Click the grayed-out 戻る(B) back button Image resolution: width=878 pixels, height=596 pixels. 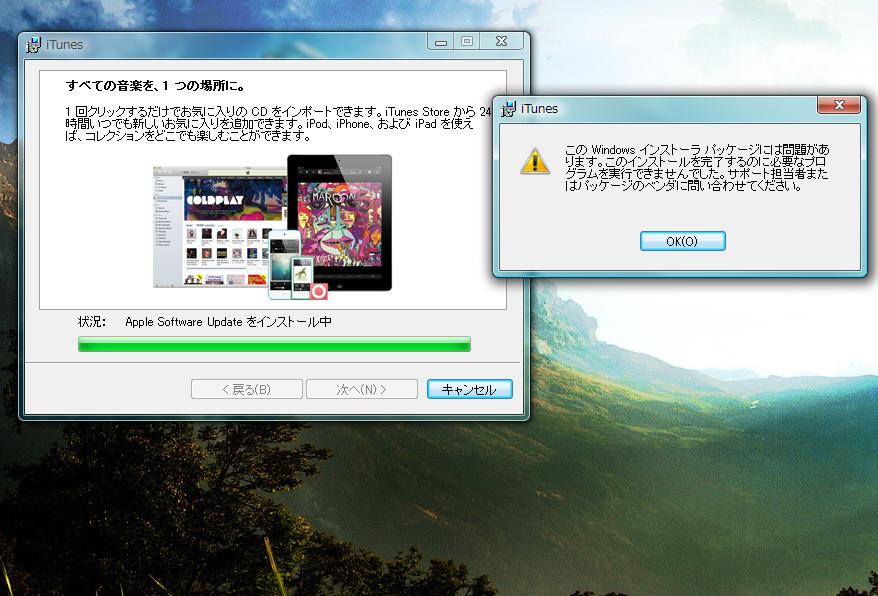(246, 389)
